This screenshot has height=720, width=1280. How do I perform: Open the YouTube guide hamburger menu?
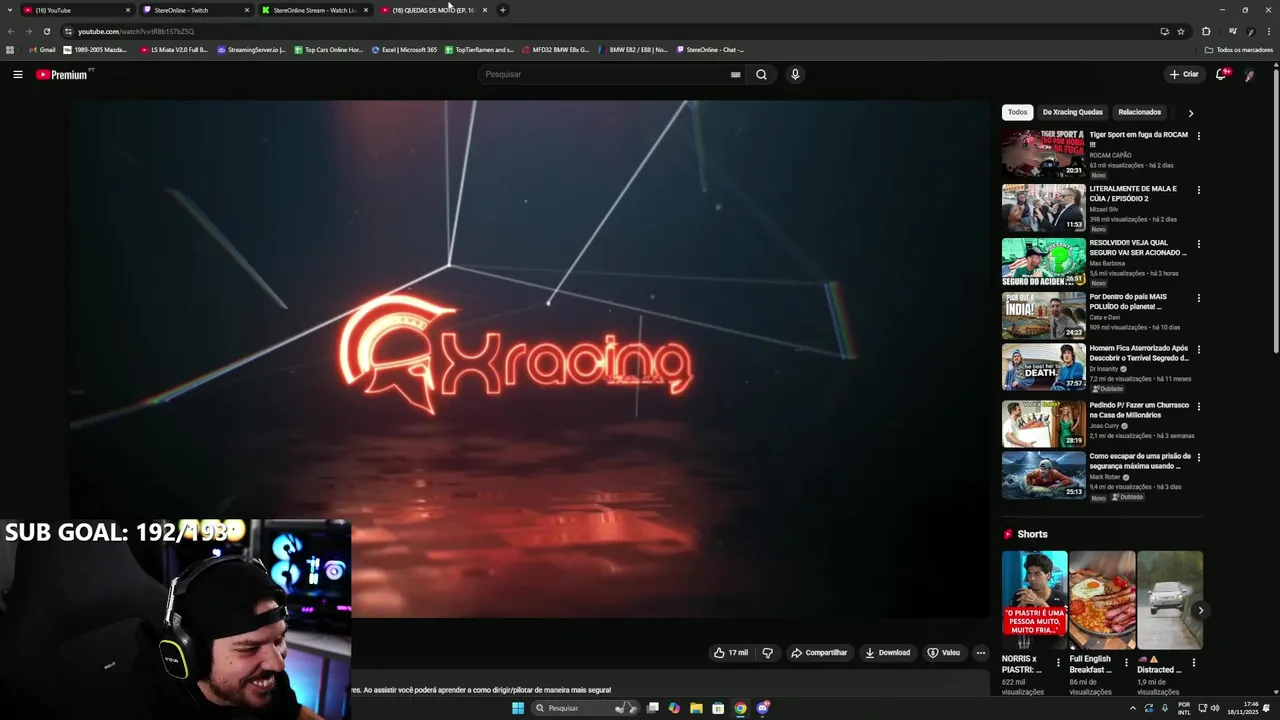(17, 74)
